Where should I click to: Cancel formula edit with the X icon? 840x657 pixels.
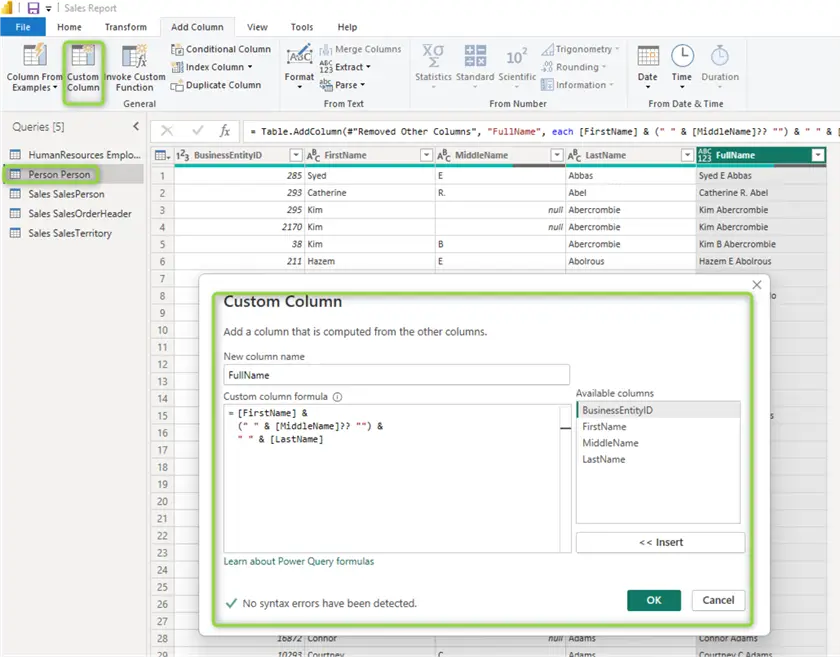167,131
